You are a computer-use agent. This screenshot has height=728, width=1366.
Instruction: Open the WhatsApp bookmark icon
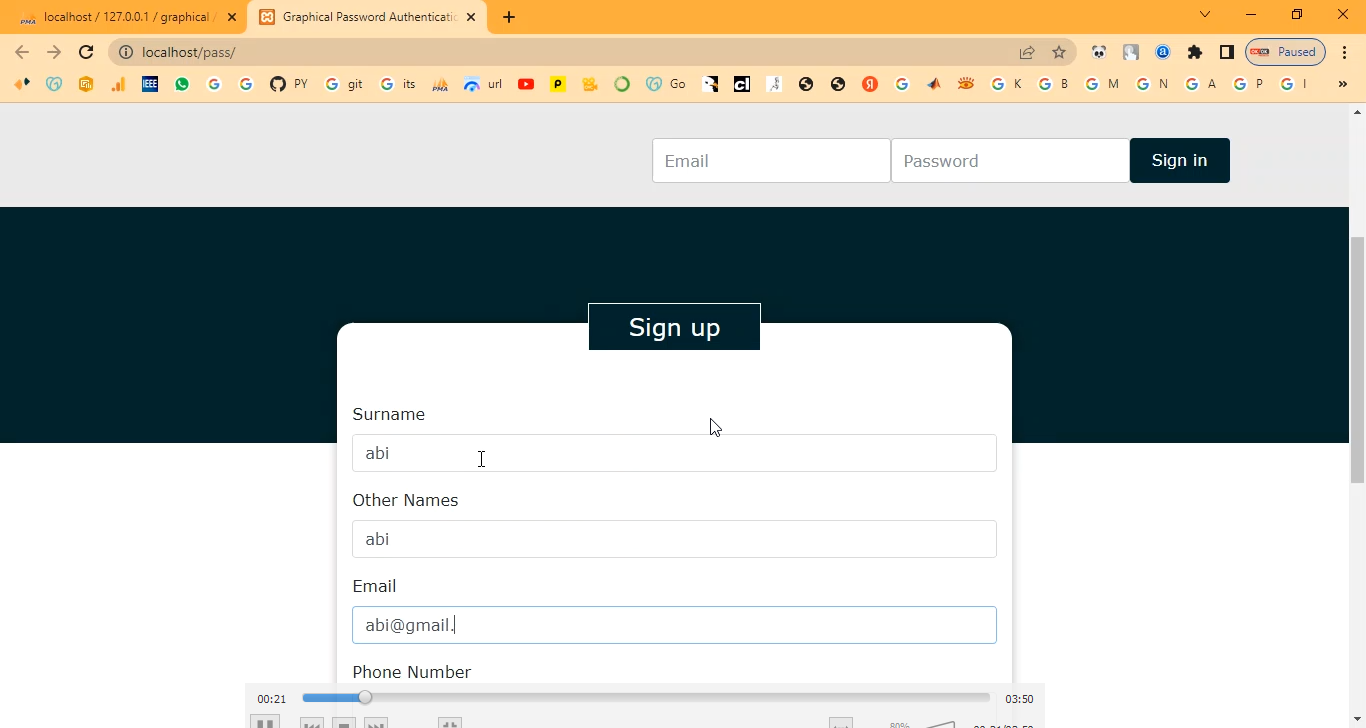pyautogui.click(x=182, y=84)
